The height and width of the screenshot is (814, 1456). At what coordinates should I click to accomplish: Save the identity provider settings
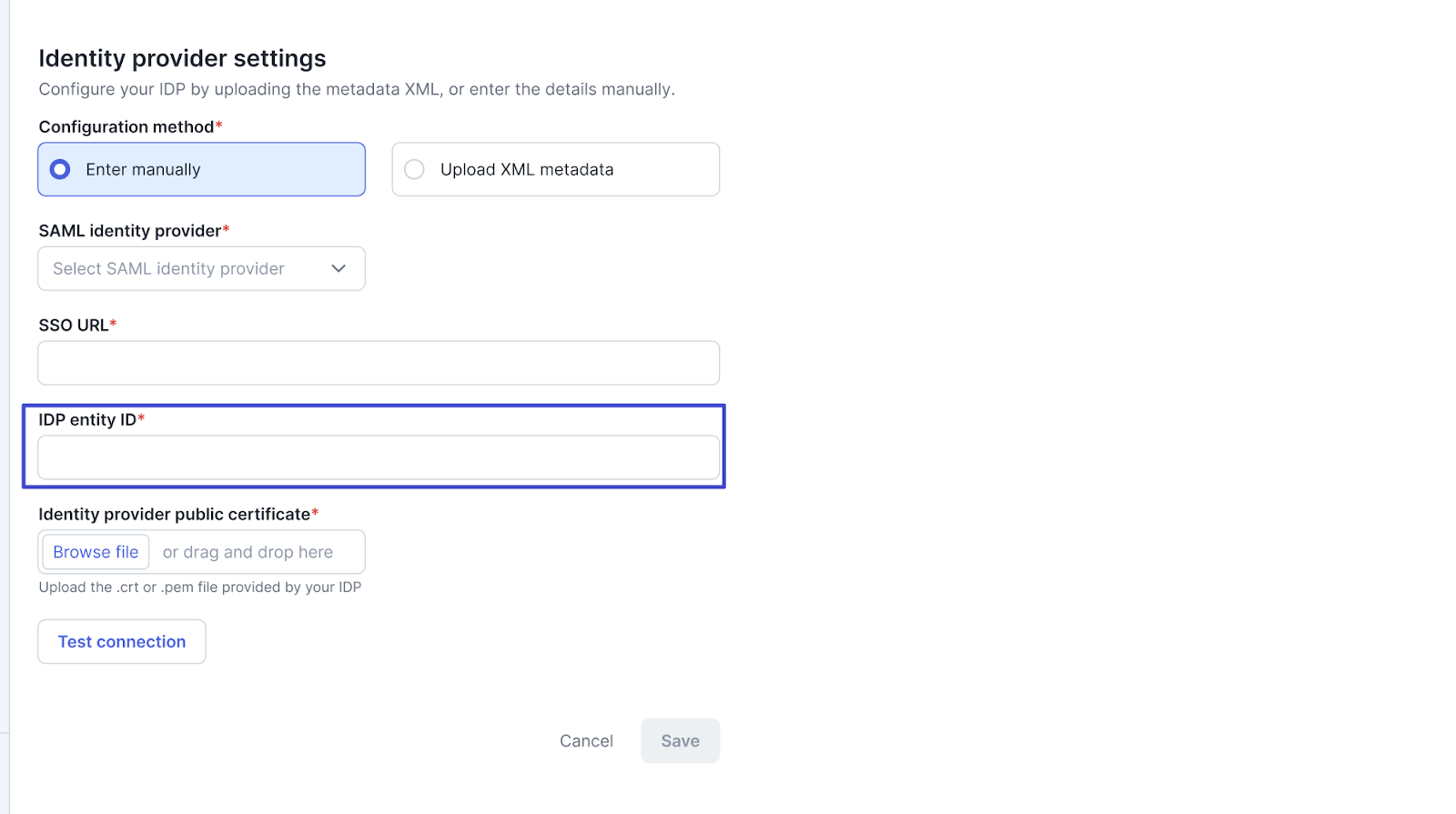680,741
